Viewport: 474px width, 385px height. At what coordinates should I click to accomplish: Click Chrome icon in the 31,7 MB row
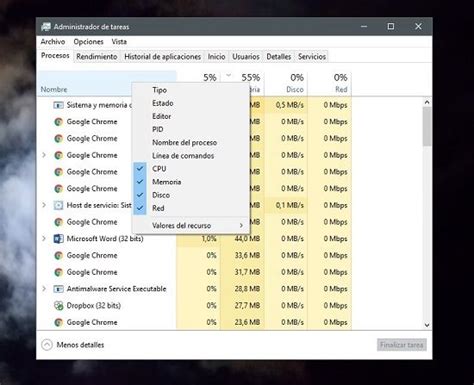58,272
